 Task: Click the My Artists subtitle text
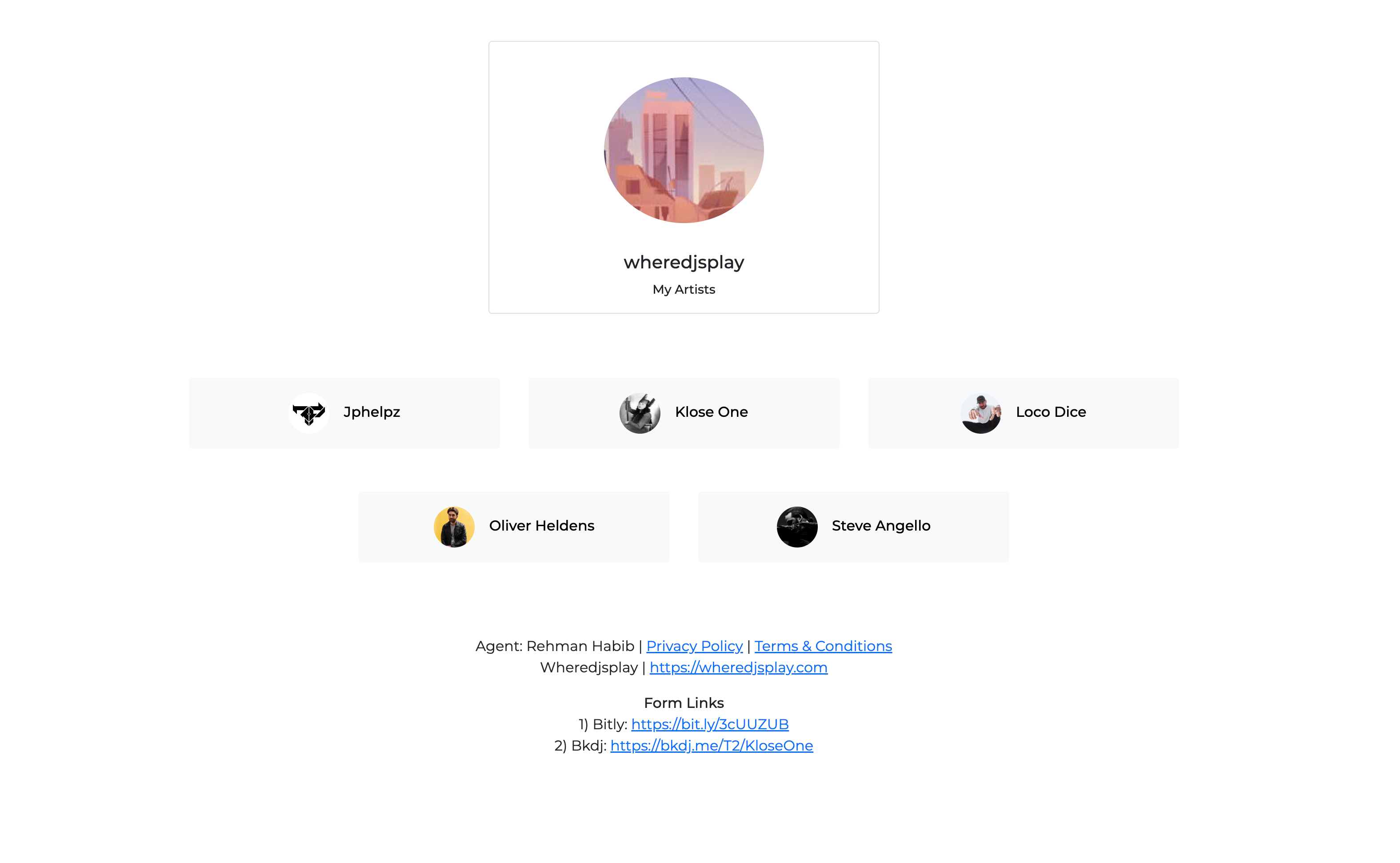(684, 289)
